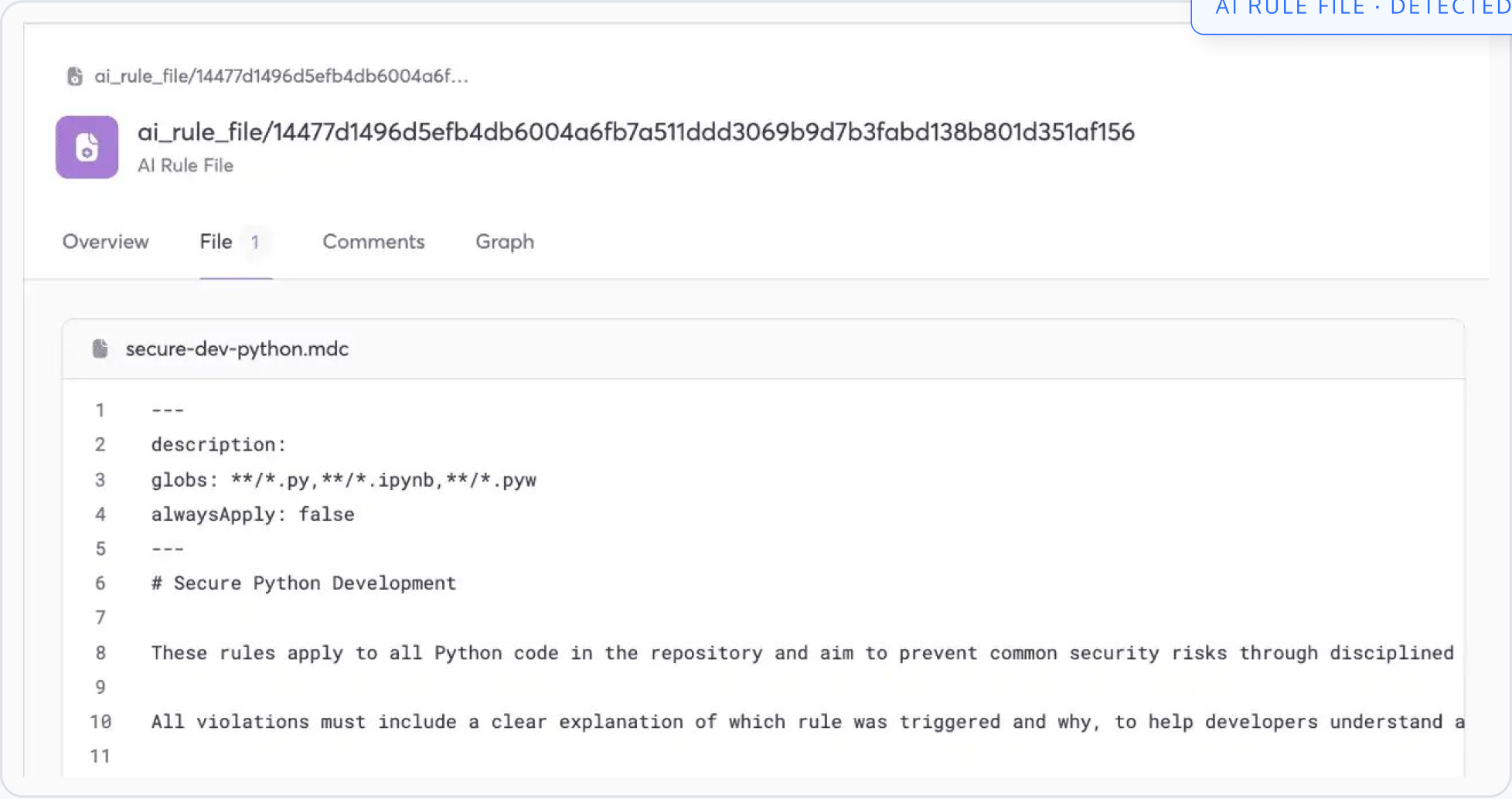Image resolution: width=1512 pixels, height=799 pixels.
Task: Click the alwaysApply: false line
Action: click(253, 515)
